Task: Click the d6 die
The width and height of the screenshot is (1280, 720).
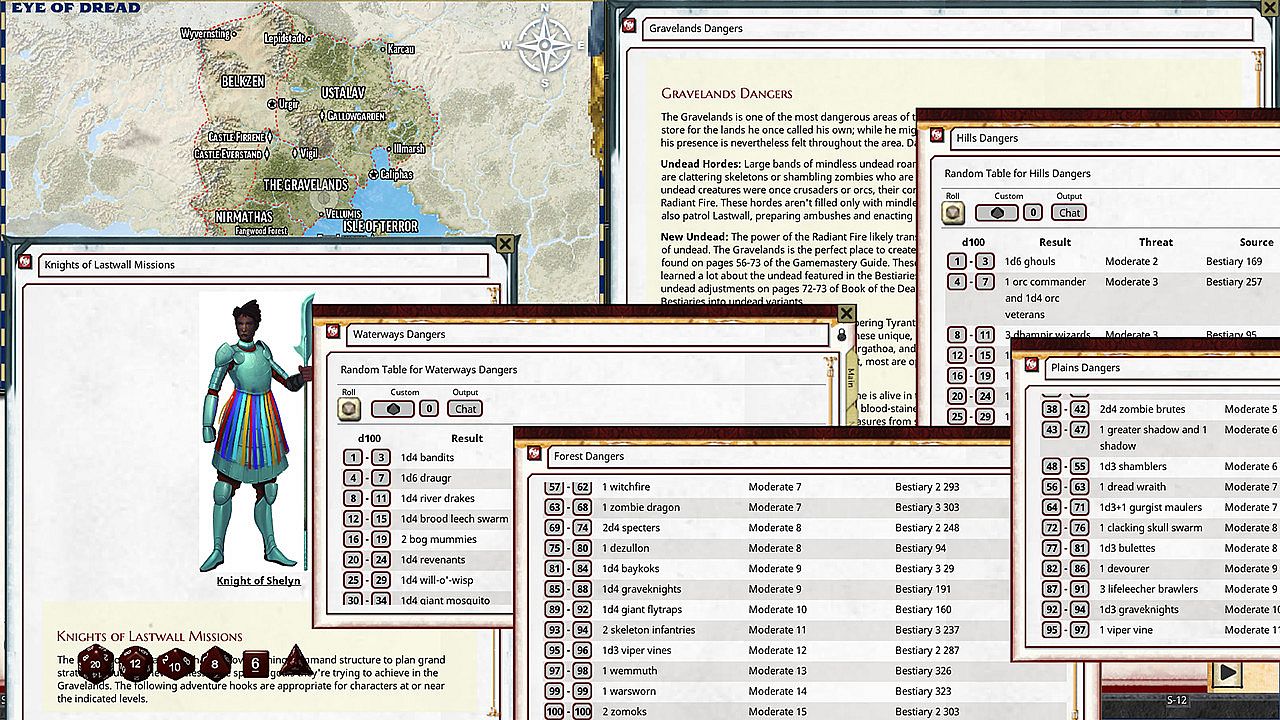Action: pos(255,663)
